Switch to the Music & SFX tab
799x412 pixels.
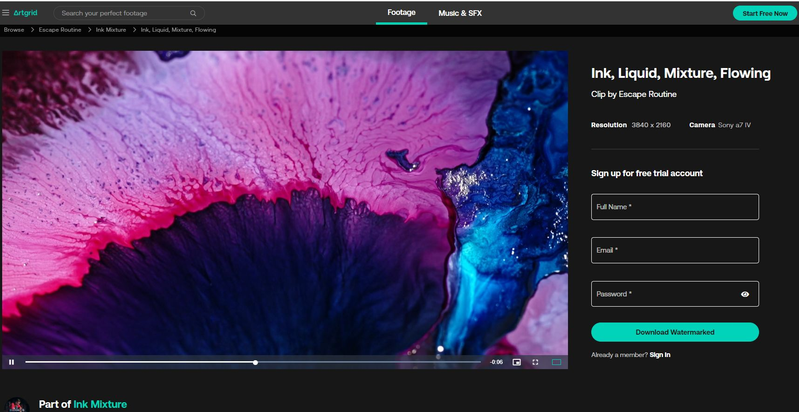(460, 13)
